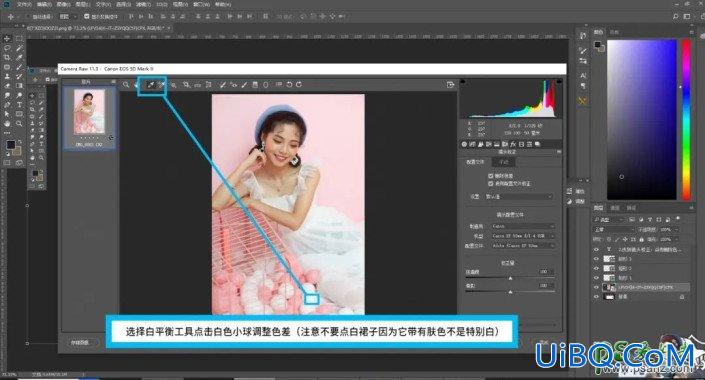This screenshot has width=705, height=380.
Task: Toggle layer filtering switch in Layers panel
Action: [x=678, y=219]
